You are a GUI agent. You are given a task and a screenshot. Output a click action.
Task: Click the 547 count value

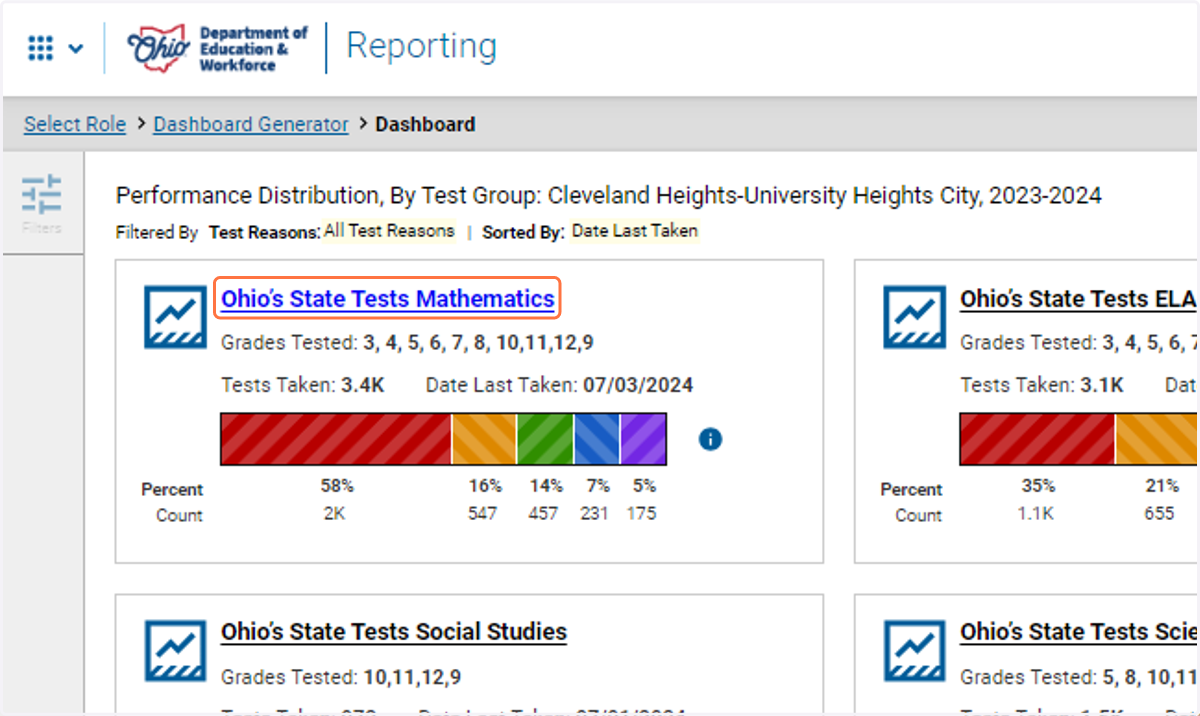(483, 514)
